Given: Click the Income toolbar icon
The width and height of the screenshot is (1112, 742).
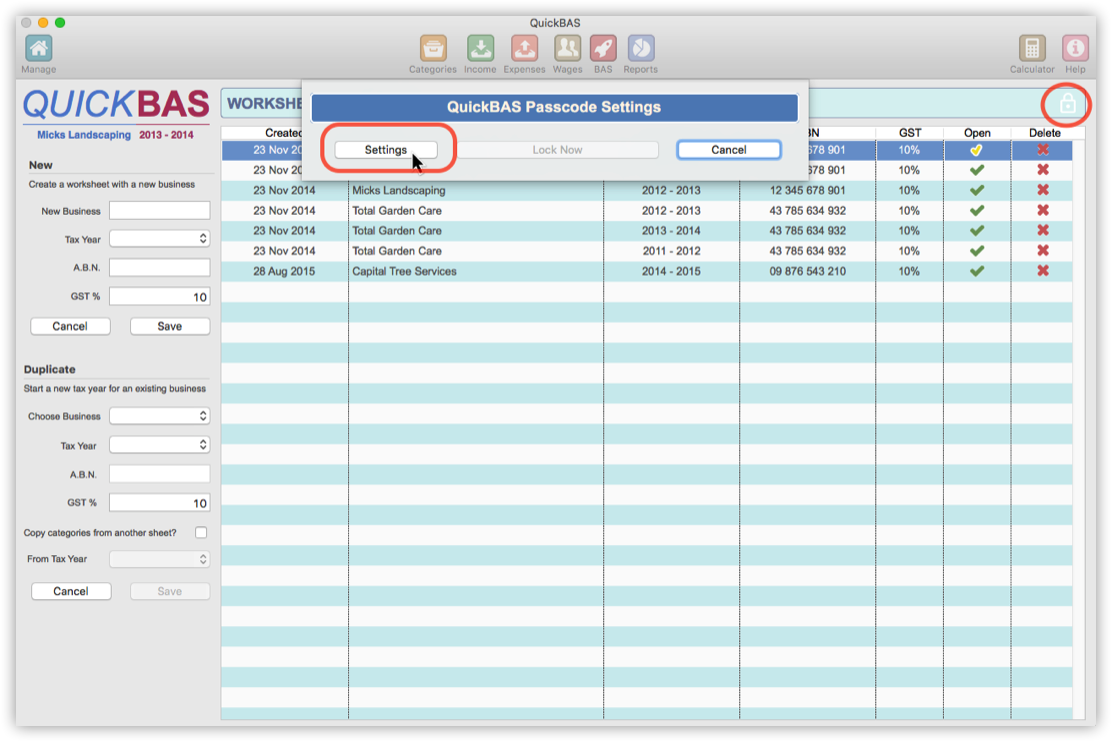Looking at the screenshot, I should pyautogui.click(x=480, y=47).
